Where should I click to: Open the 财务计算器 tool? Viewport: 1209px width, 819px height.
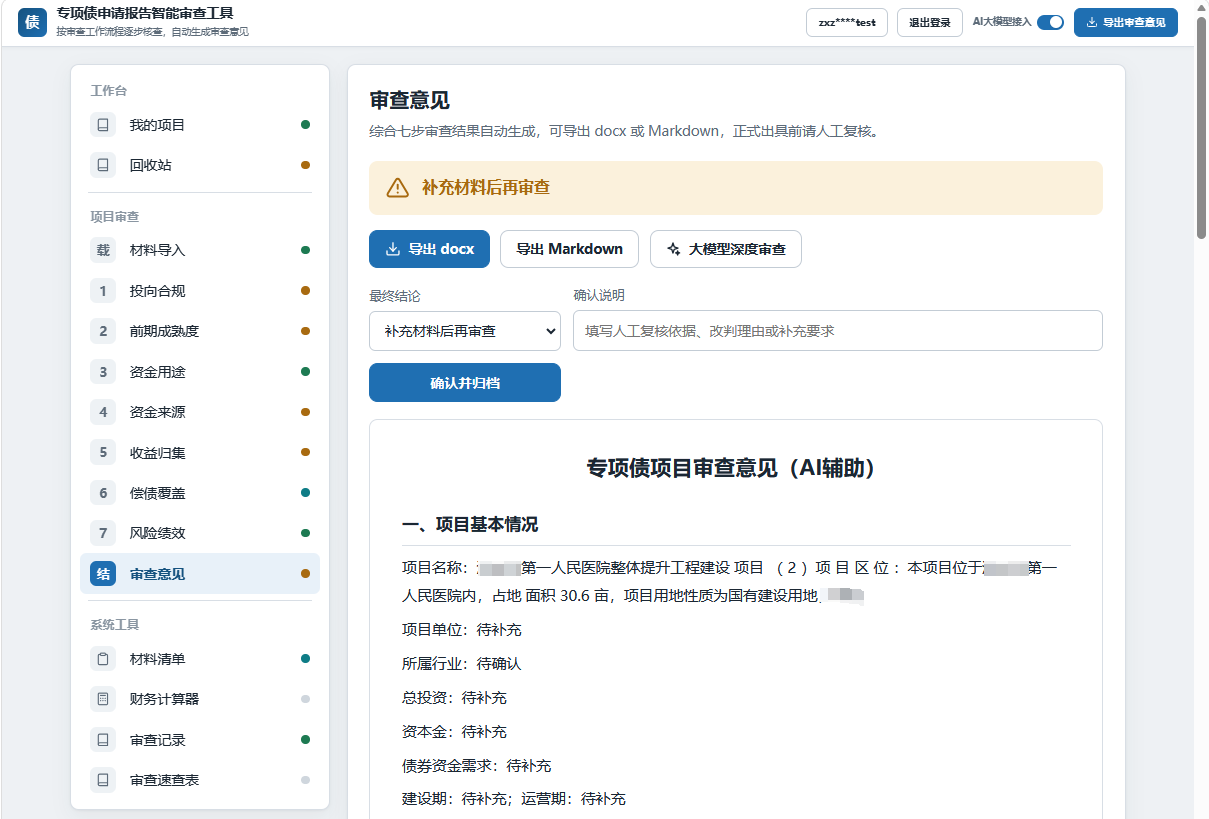200,699
